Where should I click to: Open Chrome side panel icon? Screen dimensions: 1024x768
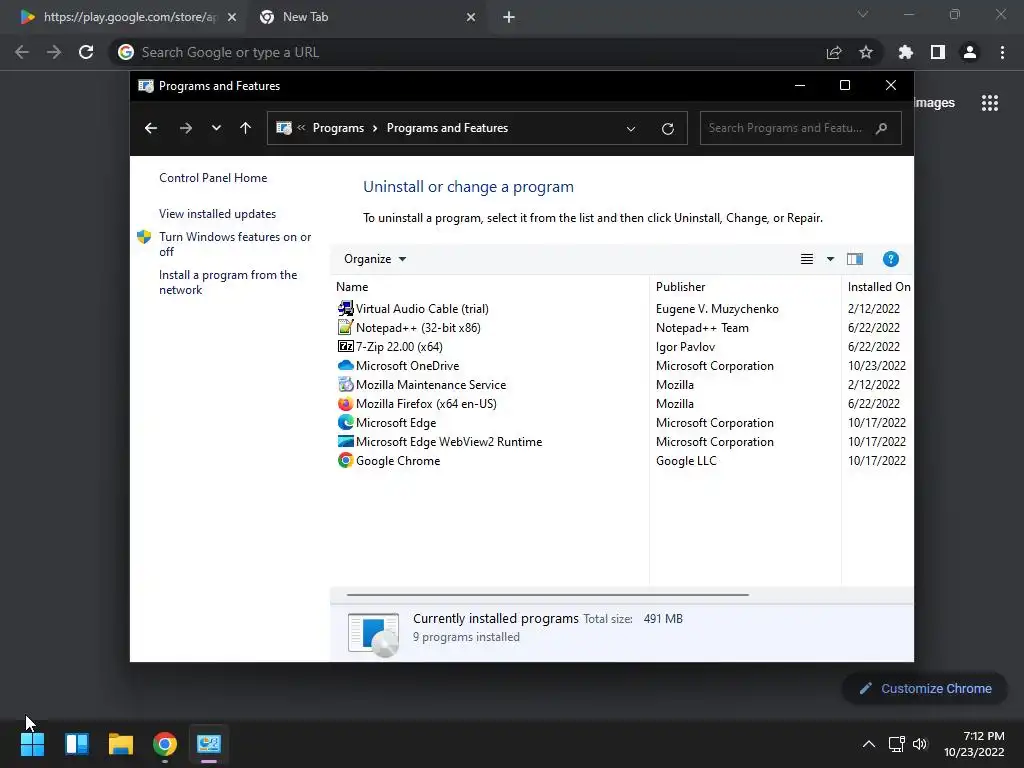[938, 52]
